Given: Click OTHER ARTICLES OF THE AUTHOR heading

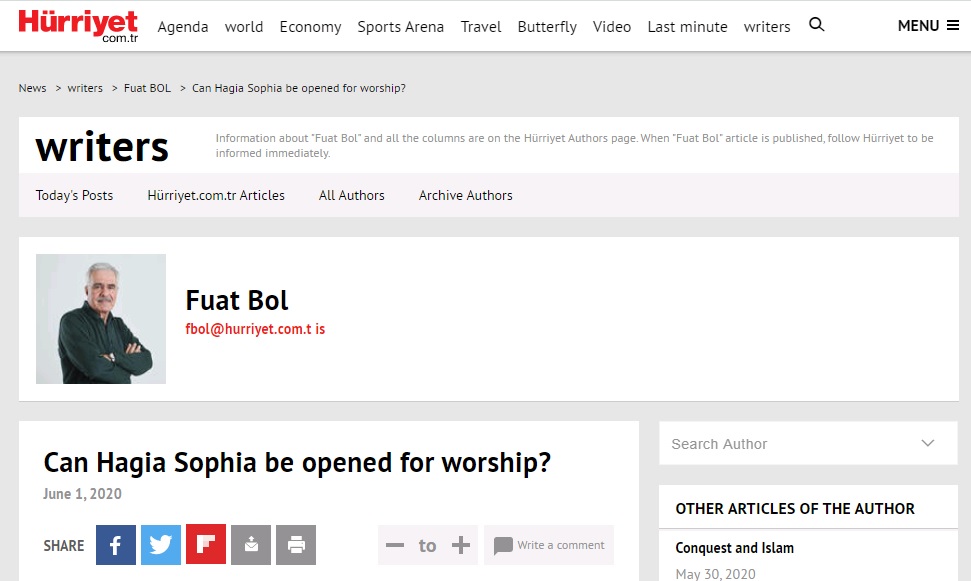Looking at the screenshot, I should (x=795, y=509).
